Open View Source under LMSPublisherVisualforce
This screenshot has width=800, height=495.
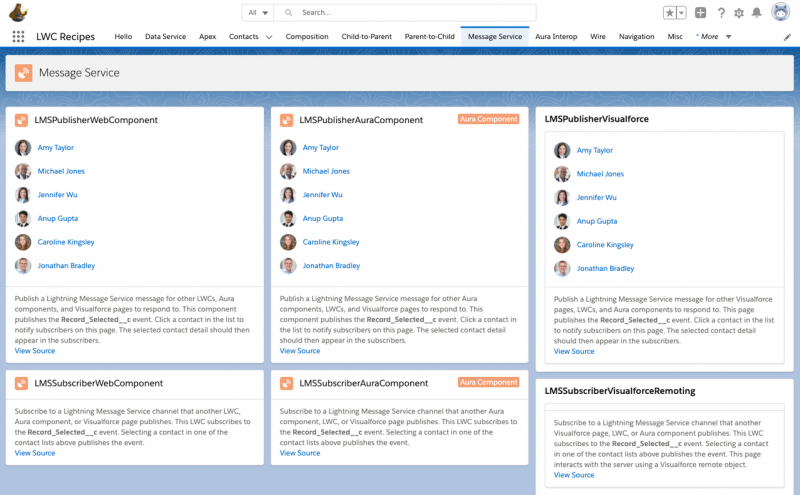point(574,352)
